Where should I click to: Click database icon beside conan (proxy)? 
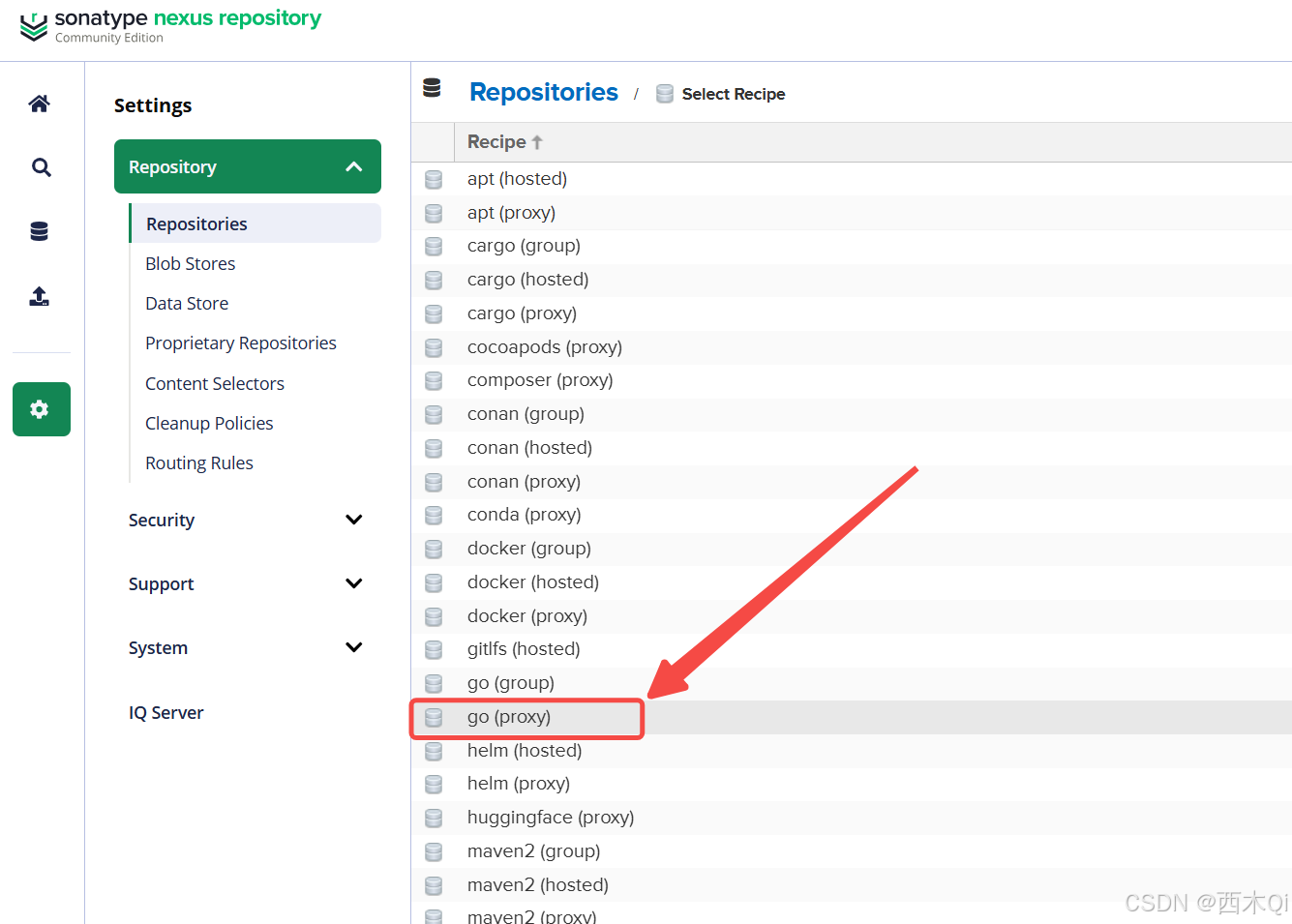(434, 482)
